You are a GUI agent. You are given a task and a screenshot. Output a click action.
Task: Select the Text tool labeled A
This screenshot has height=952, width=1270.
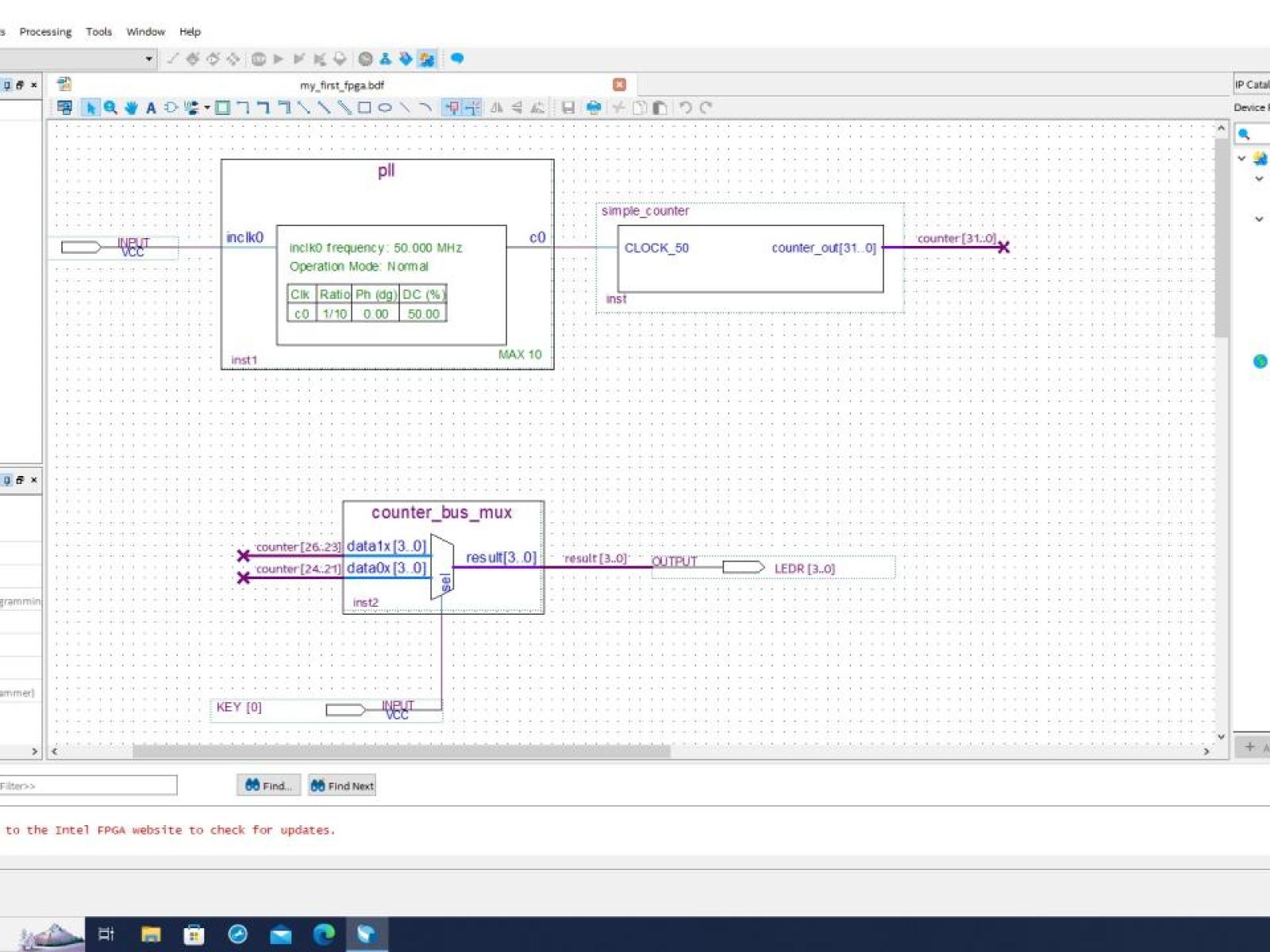click(151, 108)
